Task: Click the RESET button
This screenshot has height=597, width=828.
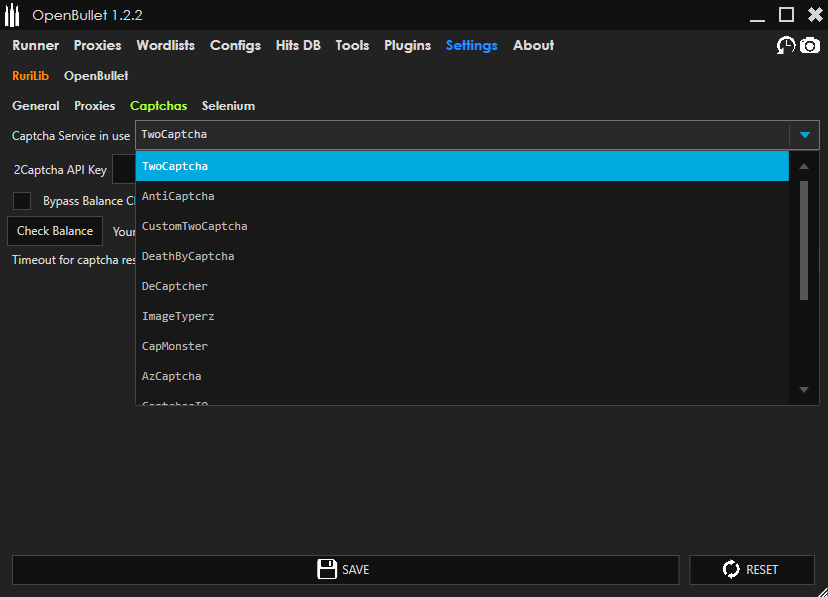Action: (752, 570)
